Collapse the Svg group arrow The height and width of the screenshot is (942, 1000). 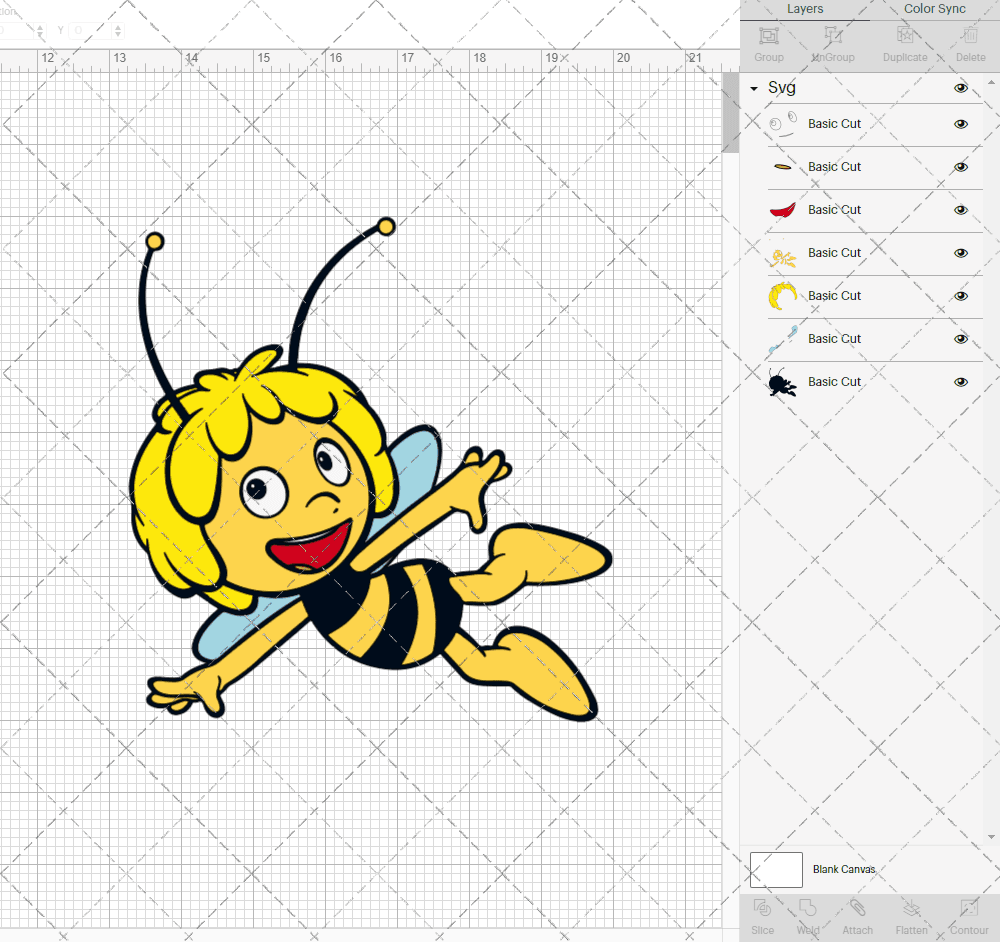[754, 88]
